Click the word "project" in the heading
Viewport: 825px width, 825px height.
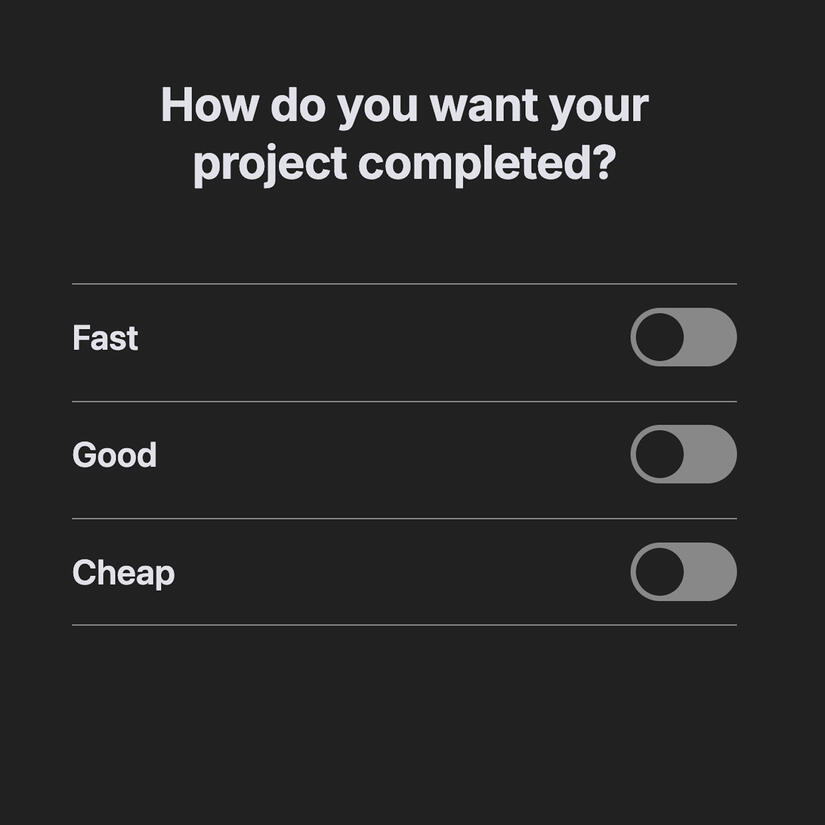(x=269, y=164)
